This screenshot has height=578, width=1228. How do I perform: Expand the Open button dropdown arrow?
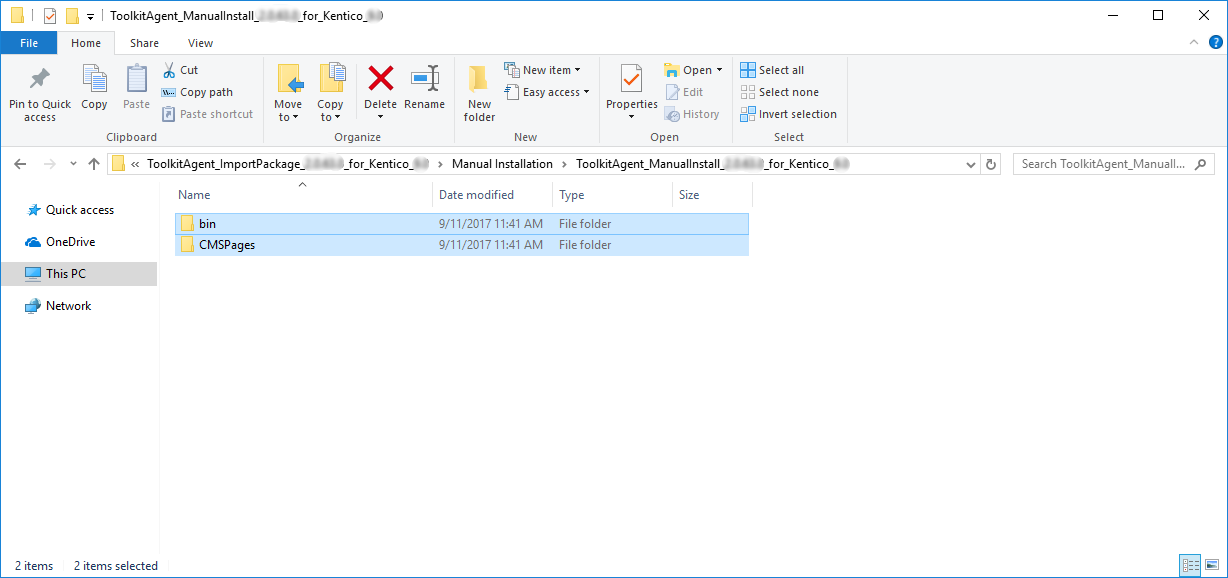(720, 70)
